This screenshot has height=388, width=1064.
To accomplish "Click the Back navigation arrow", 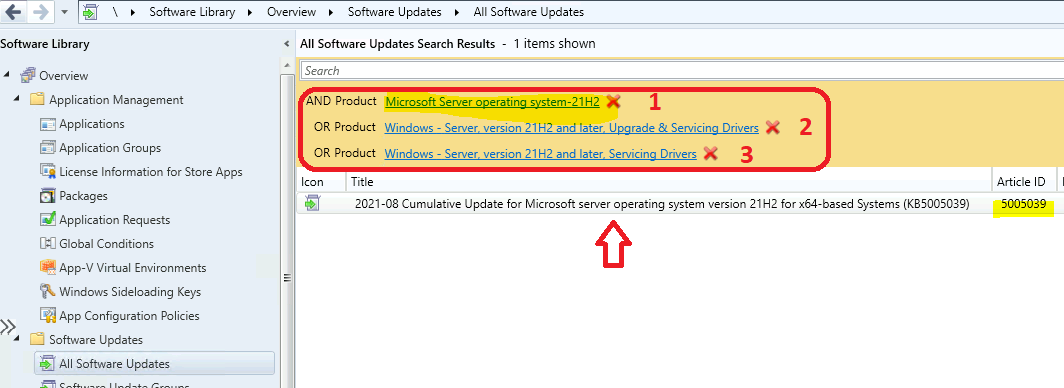I will (x=13, y=12).
